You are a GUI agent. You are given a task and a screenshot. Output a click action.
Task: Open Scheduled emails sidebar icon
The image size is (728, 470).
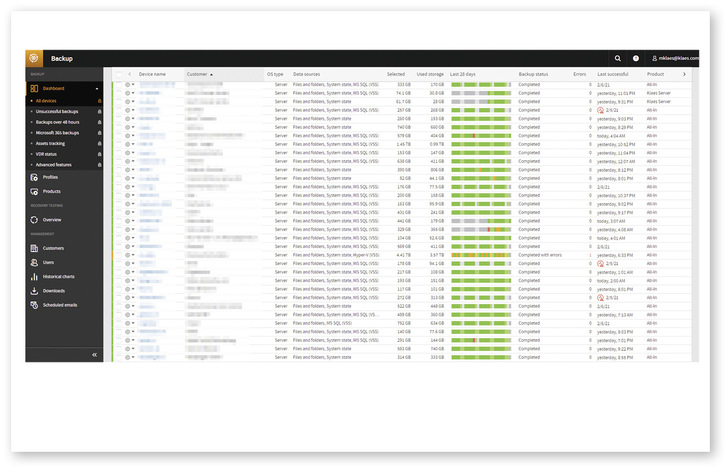(34, 305)
